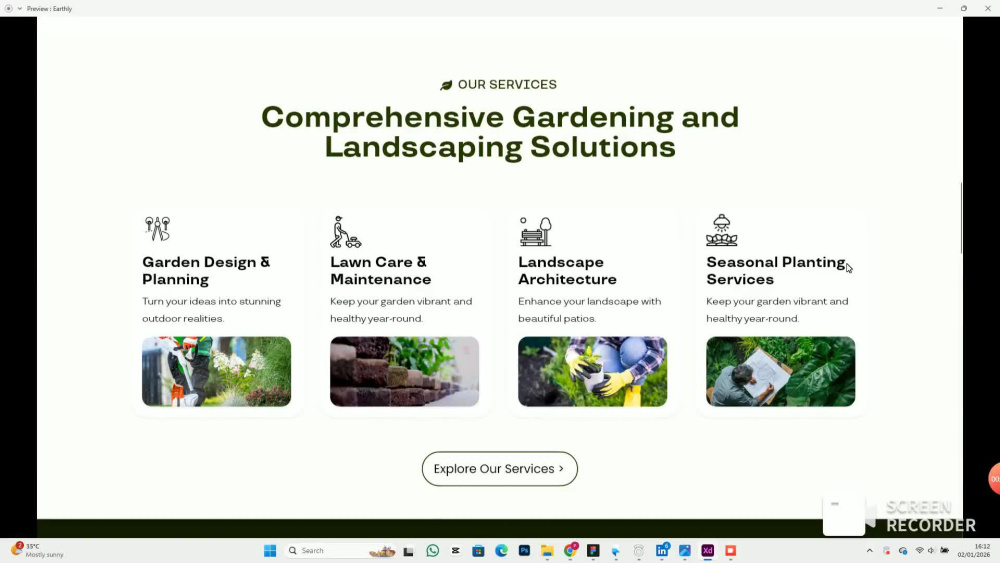Open Google Chrome from the taskbar
Image resolution: width=1000 pixels, height=563 pixels.
click(570, 550)
